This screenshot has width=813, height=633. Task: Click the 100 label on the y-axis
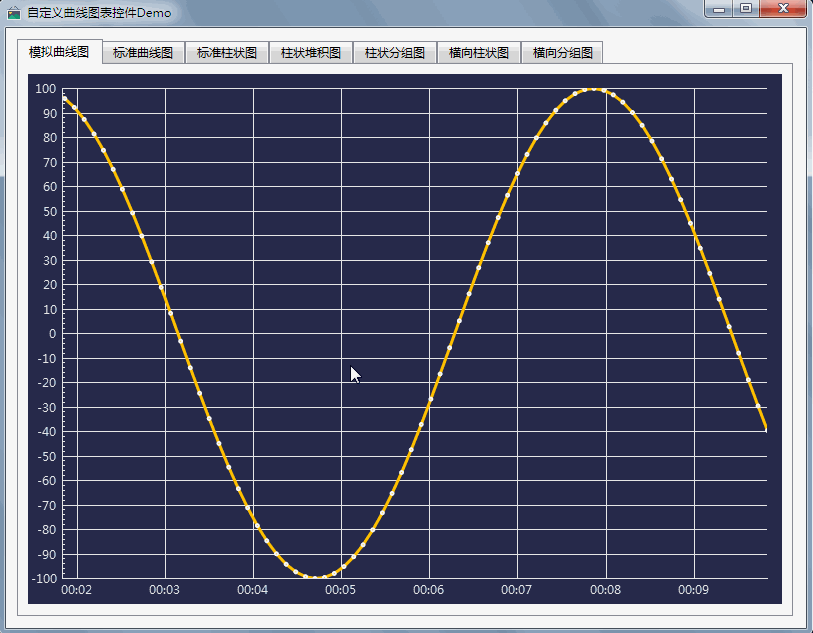click(x=44, y=88)
